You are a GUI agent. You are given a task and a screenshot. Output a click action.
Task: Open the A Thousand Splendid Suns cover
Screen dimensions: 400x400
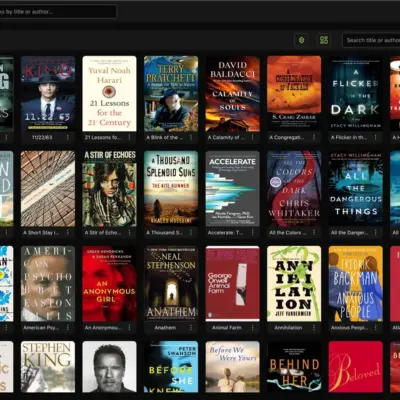[171, 189]
